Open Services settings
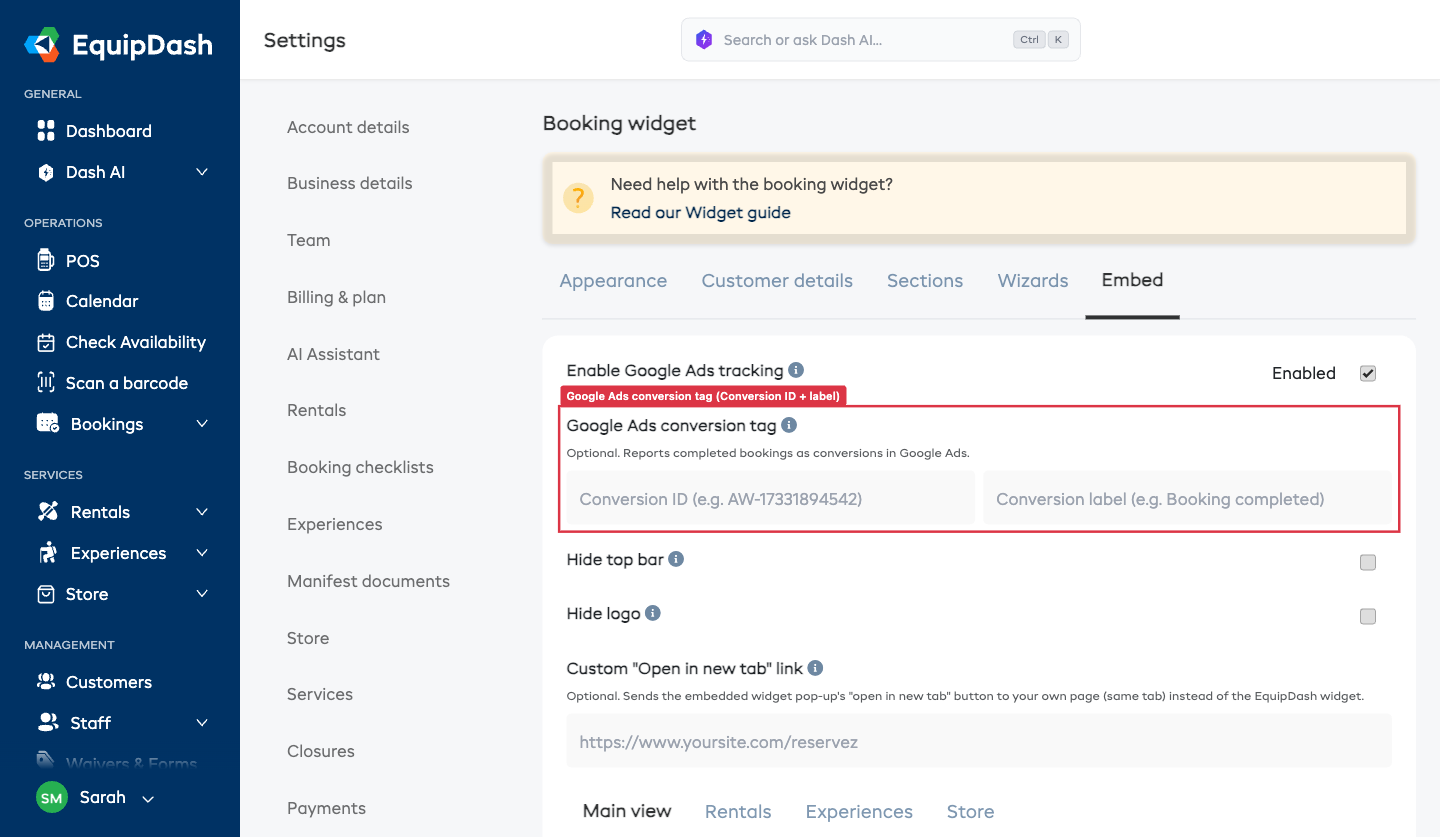 pyautogui.click(x=319, y=694)
